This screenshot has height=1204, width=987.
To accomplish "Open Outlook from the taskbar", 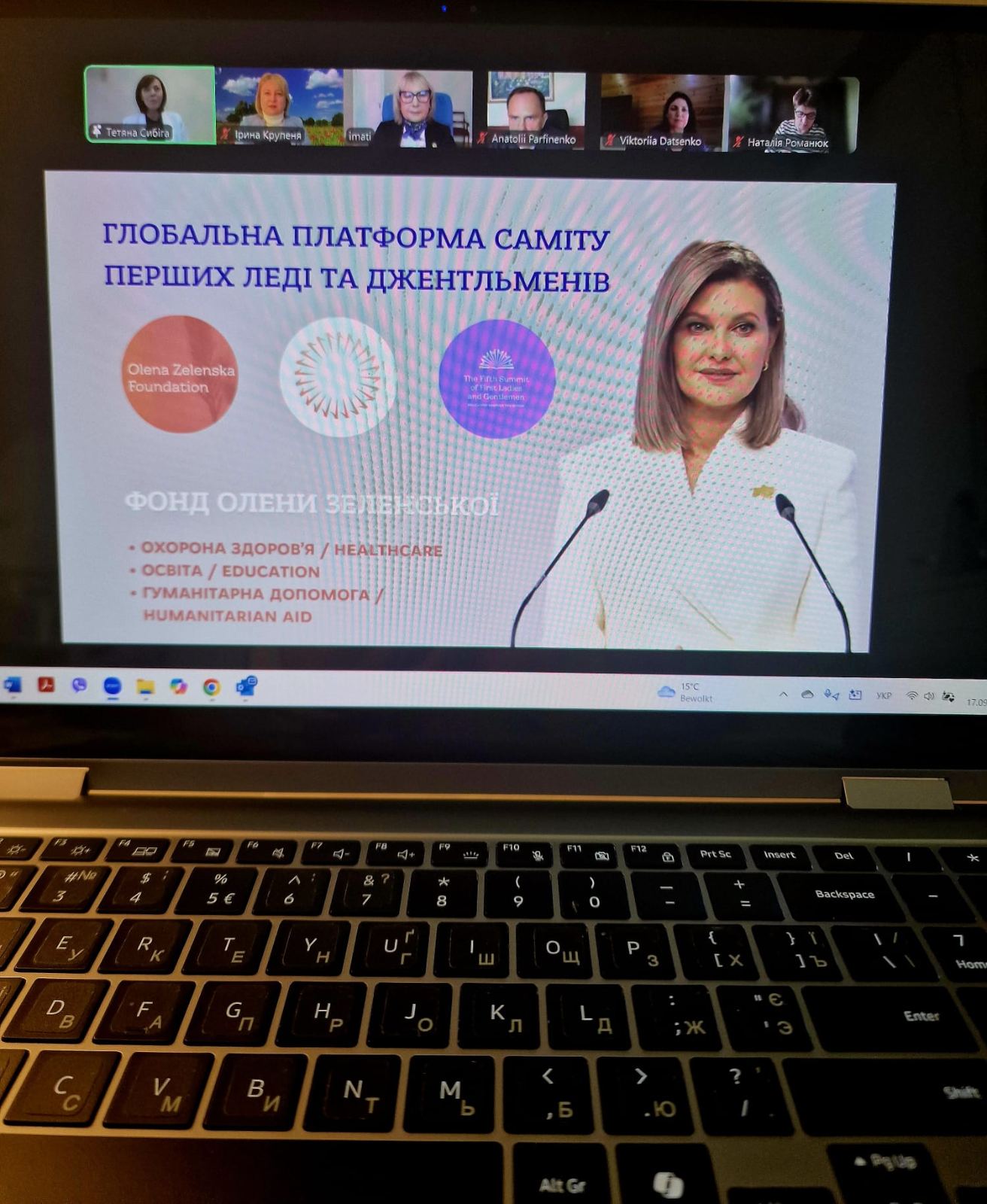I will click(246, 687).
